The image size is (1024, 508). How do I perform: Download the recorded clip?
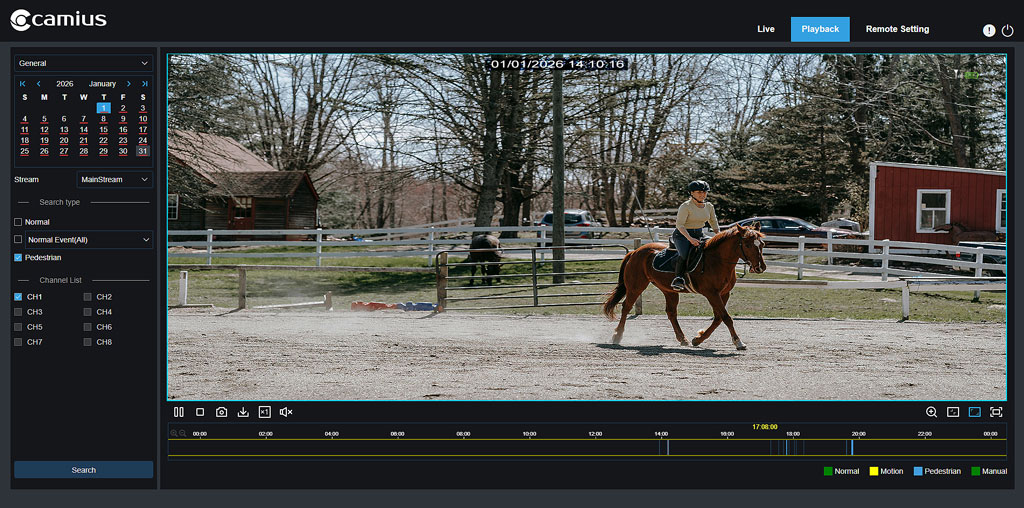click(x=243, y=412)
